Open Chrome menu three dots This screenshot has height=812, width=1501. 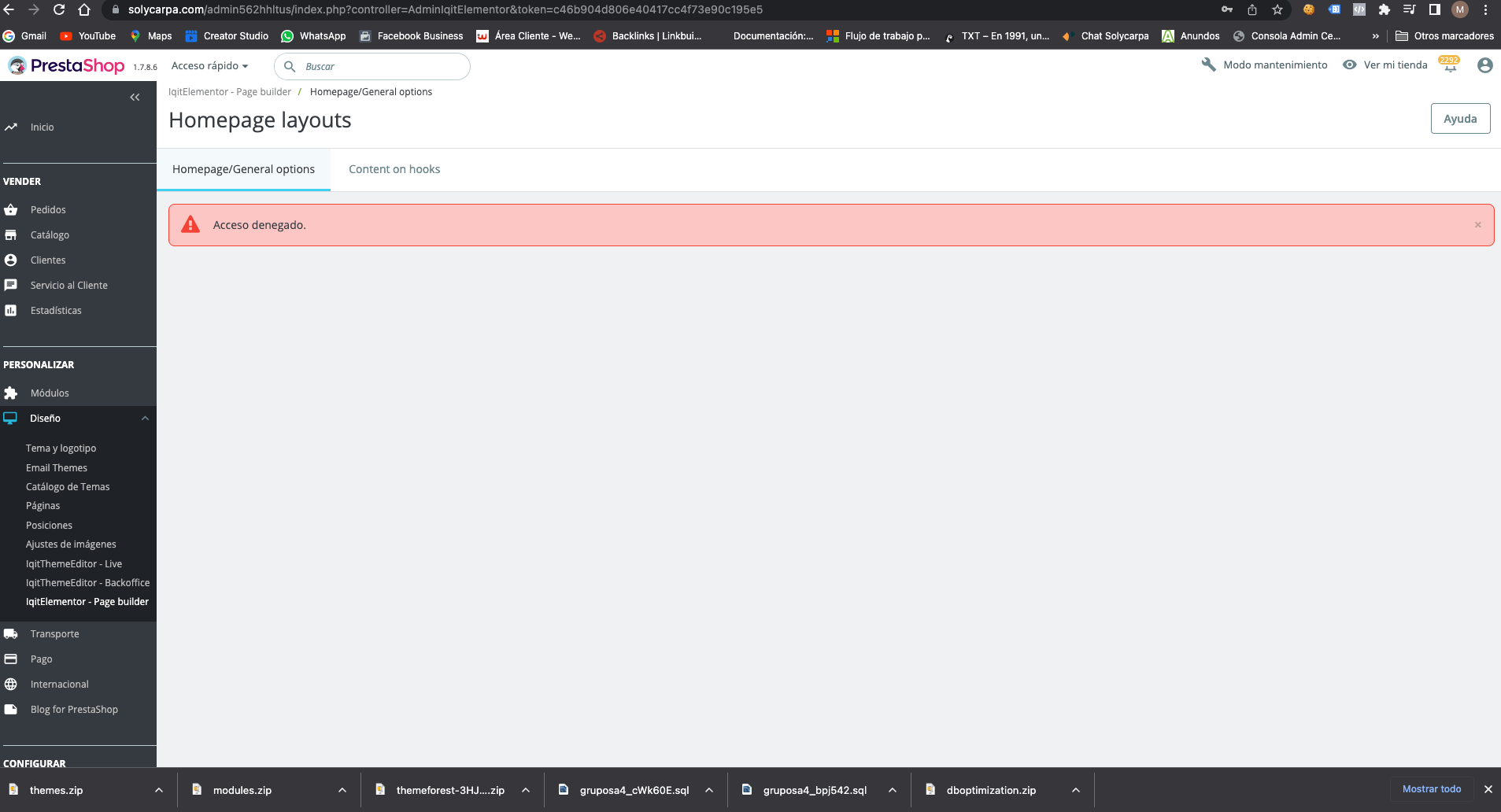tap(1485, 9)
